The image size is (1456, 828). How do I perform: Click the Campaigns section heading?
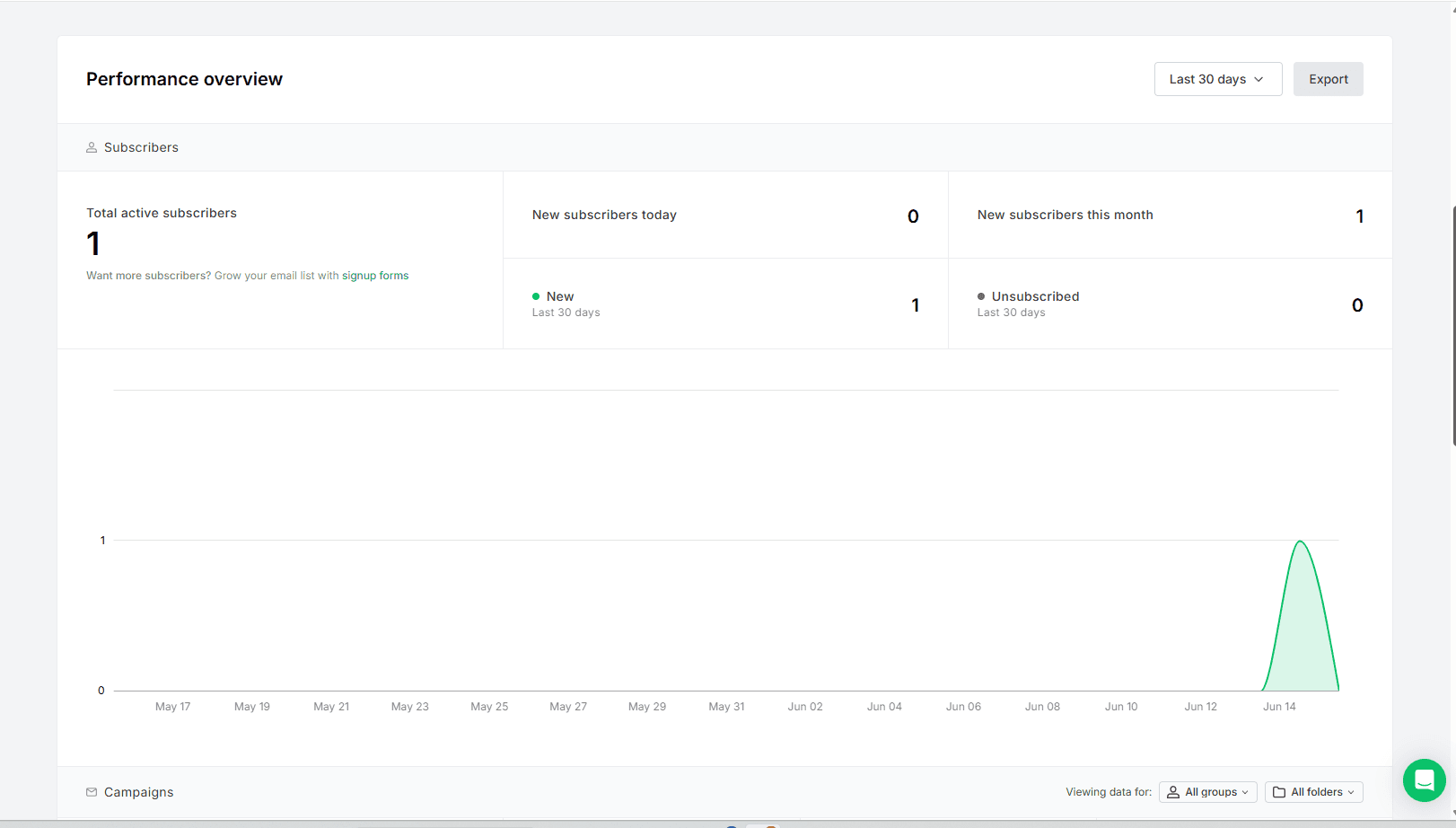click(138, 792)
